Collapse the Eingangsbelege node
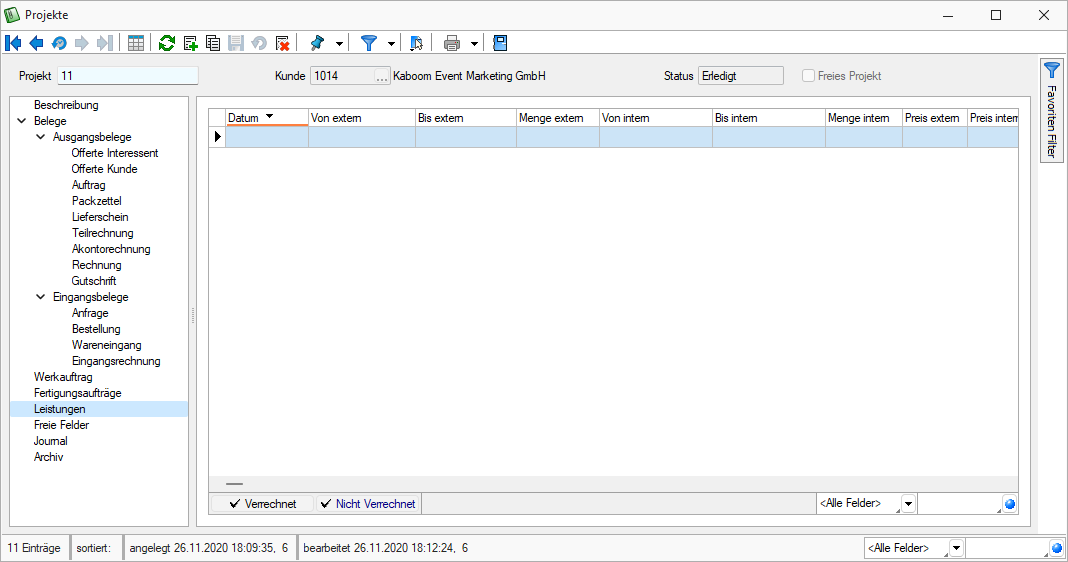The height and width of the screenshot is (562, 1068). click(41, 297)
